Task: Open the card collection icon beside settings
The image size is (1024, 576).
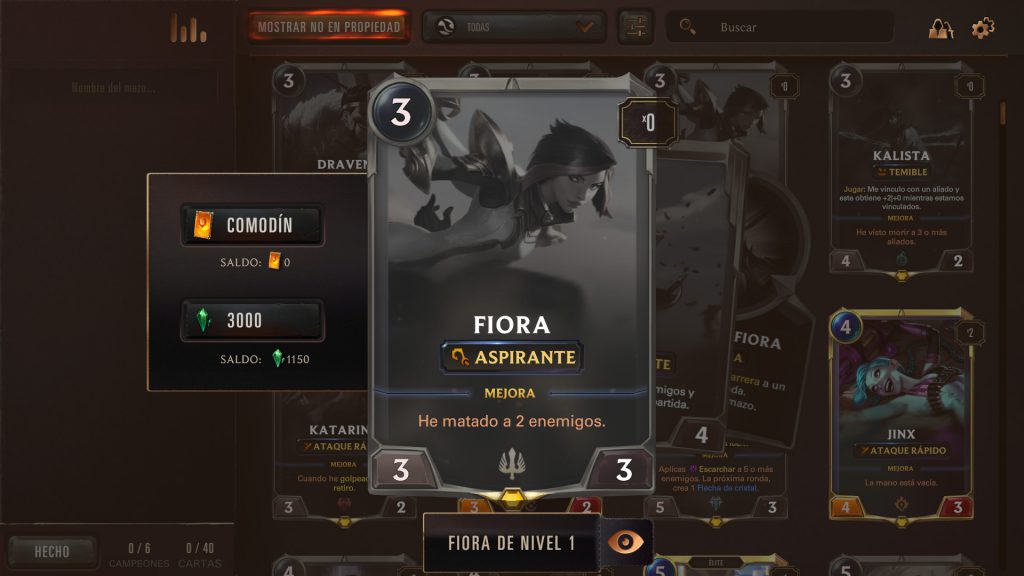Action: [x=941, y=28]
